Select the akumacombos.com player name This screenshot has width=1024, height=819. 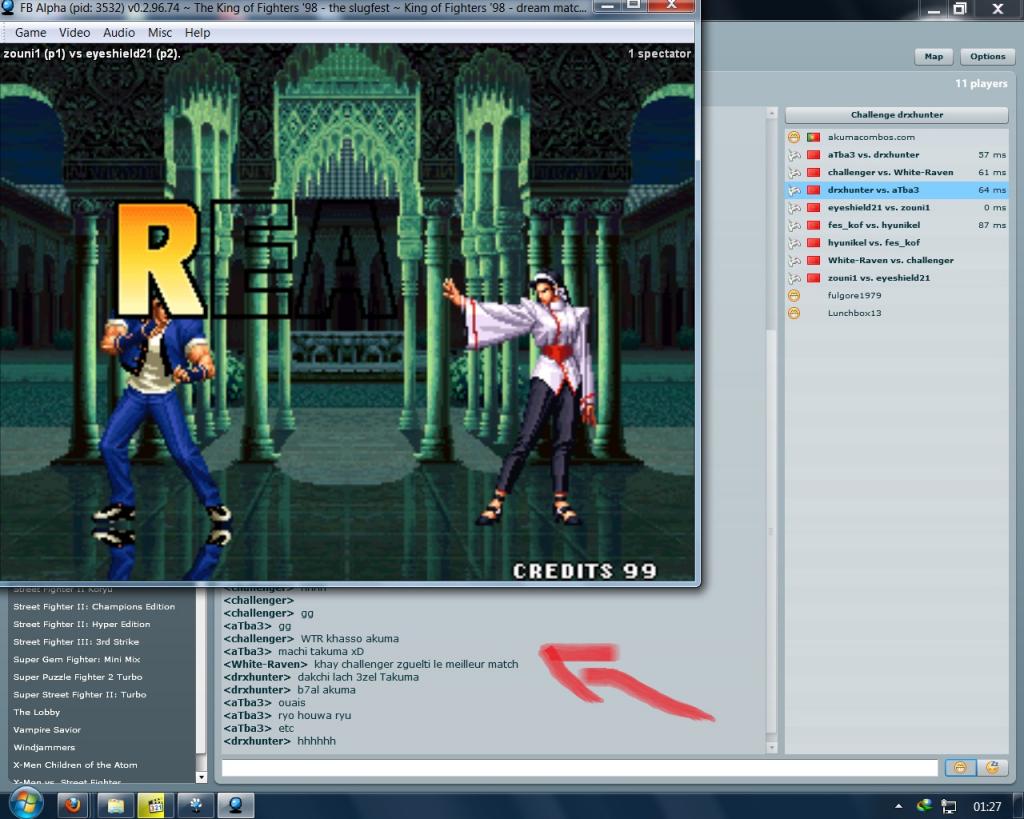[871, 137]
